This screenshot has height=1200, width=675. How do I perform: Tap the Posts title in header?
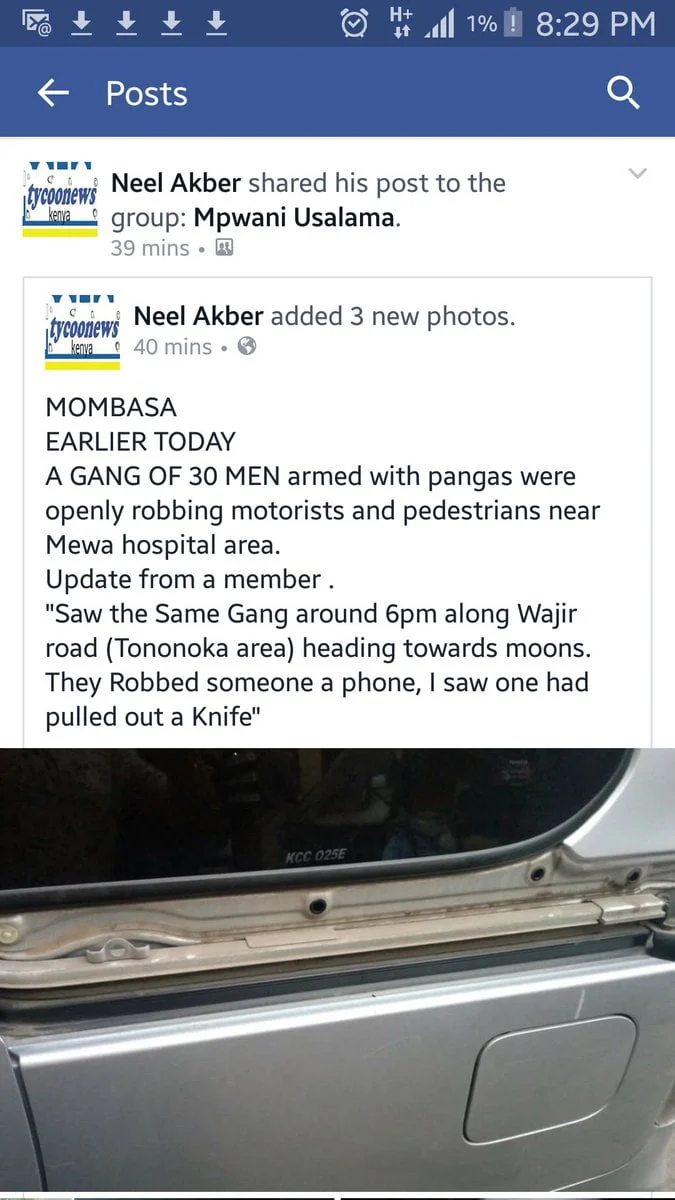coord(147,93)
